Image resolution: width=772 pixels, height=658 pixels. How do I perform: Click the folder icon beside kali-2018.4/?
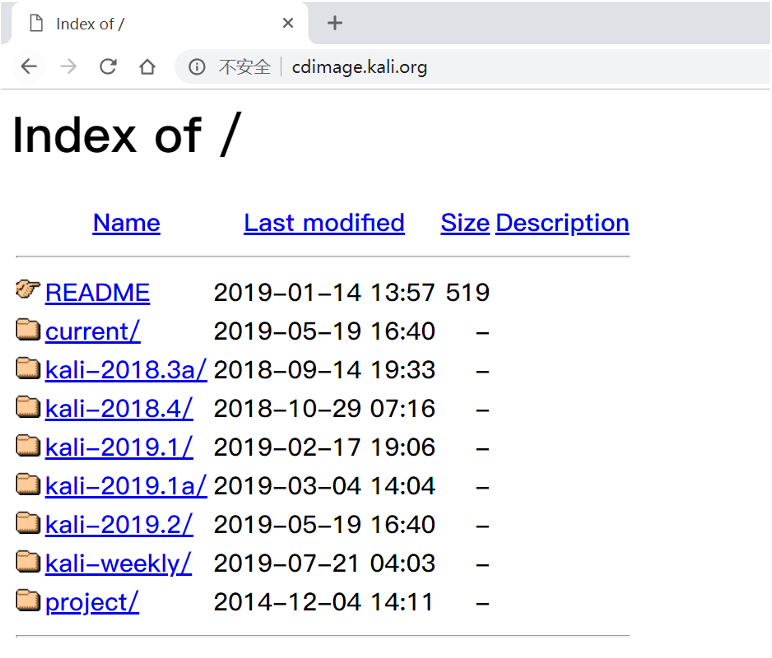(28, 406)
